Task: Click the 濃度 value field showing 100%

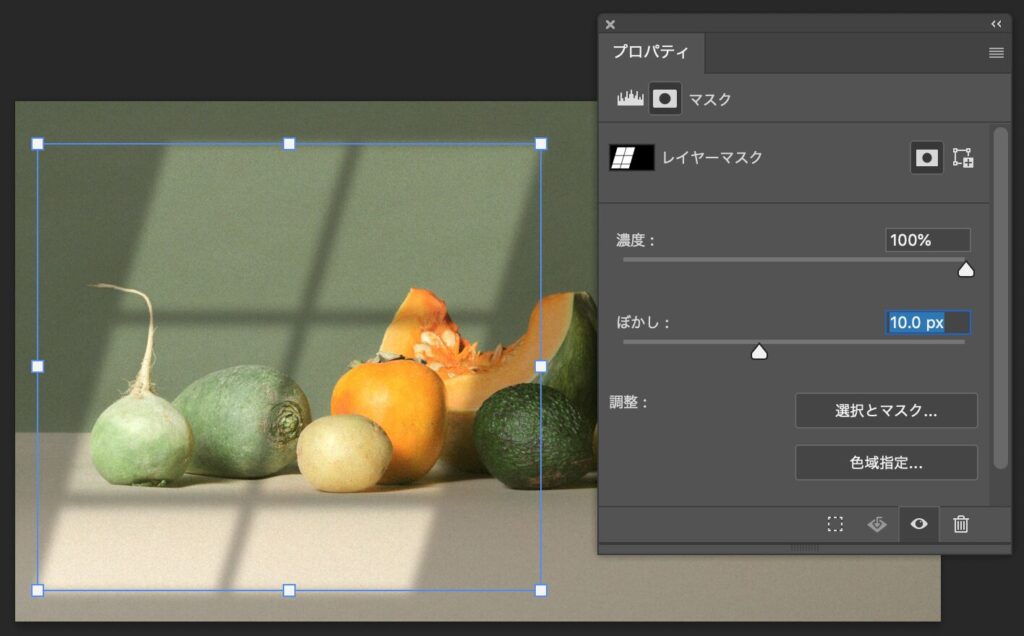Action: coord(927,240)
